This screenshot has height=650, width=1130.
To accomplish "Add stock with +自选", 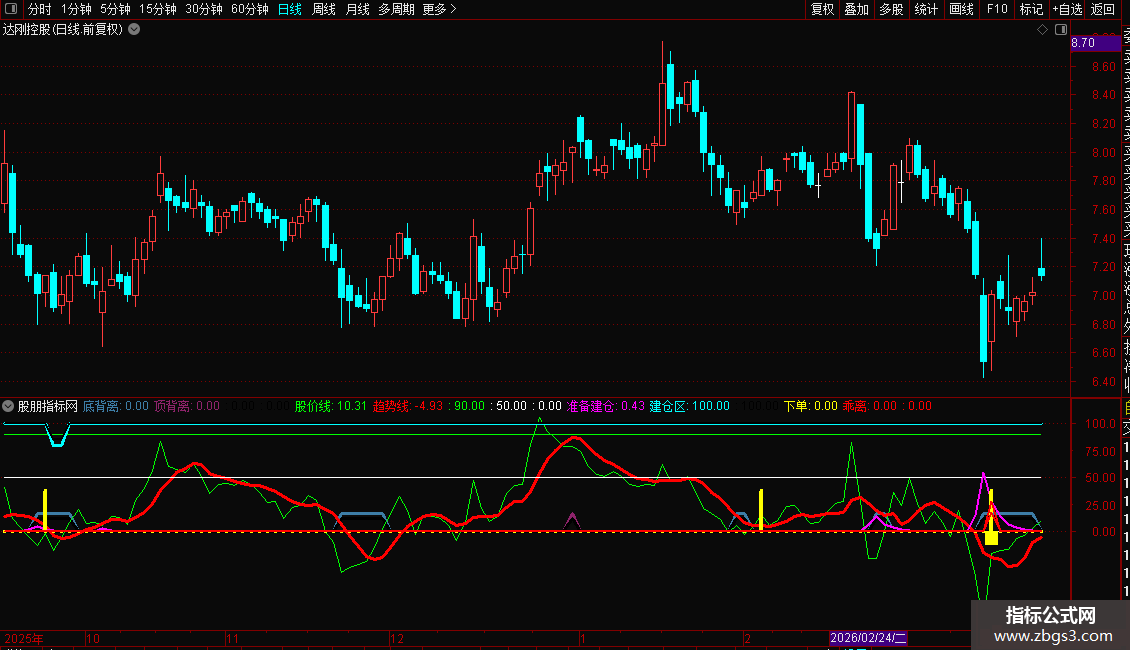I will tap(1067, 9).
